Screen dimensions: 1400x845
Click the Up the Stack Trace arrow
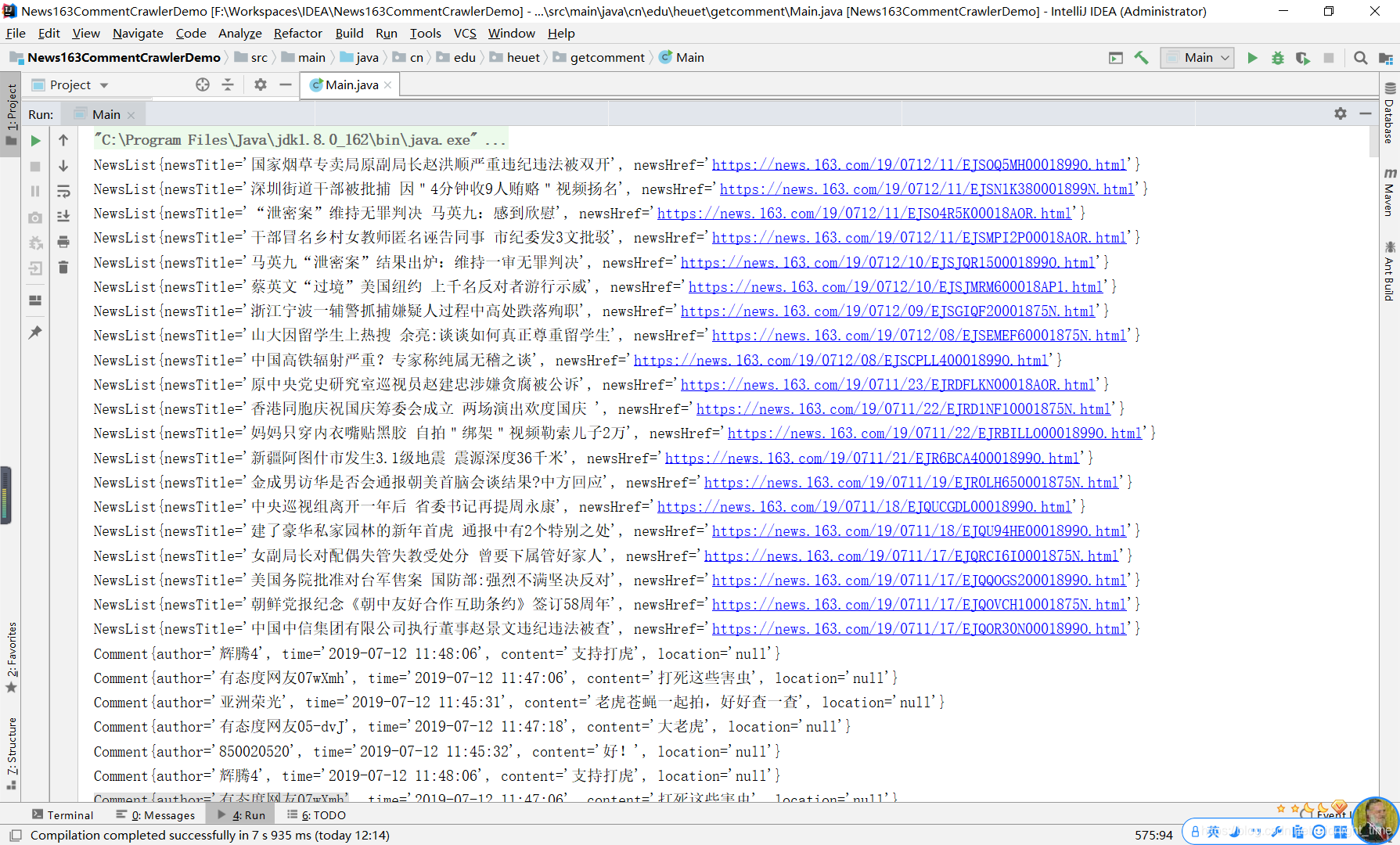[63, 141]
